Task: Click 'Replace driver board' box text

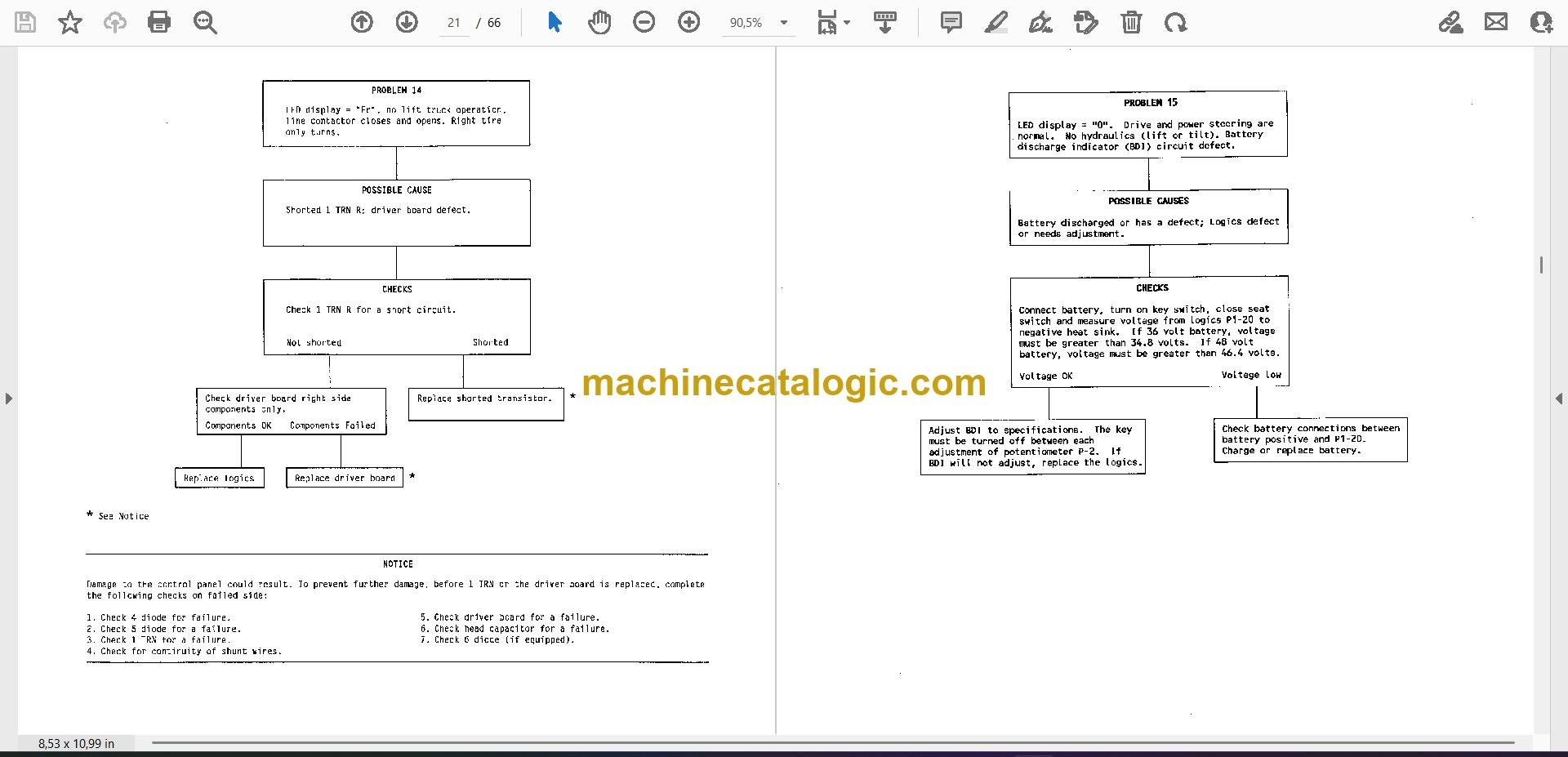Action: (345, 478)
